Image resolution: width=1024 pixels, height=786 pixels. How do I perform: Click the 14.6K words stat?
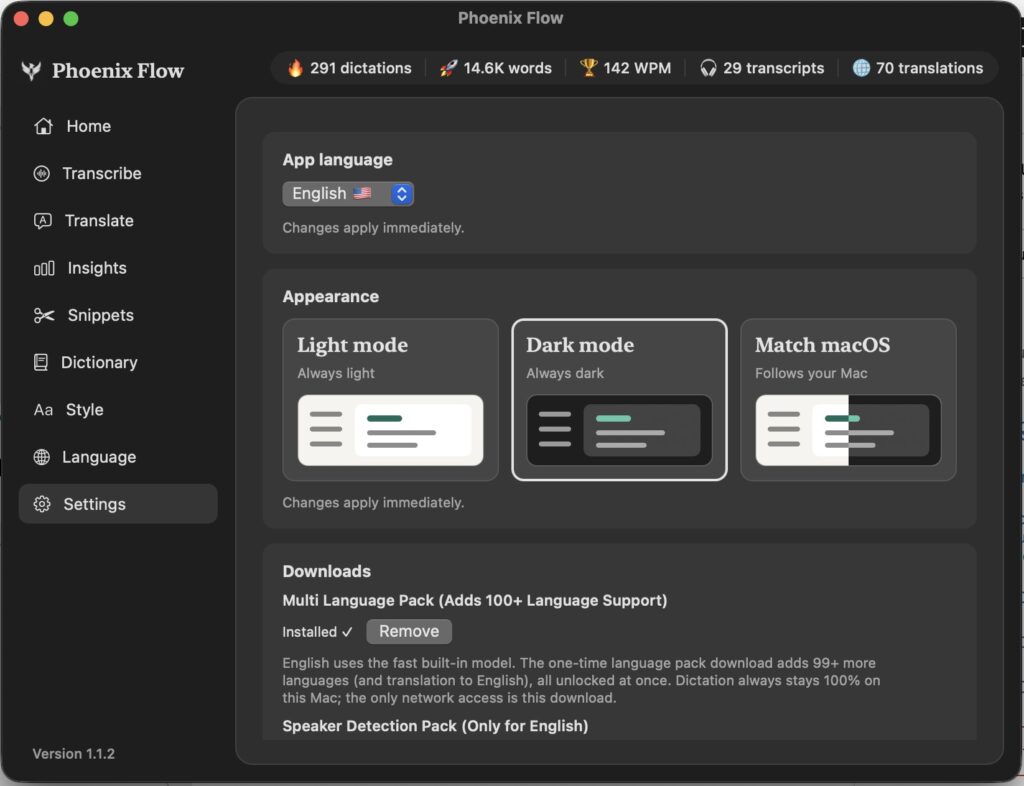point(496,68)
